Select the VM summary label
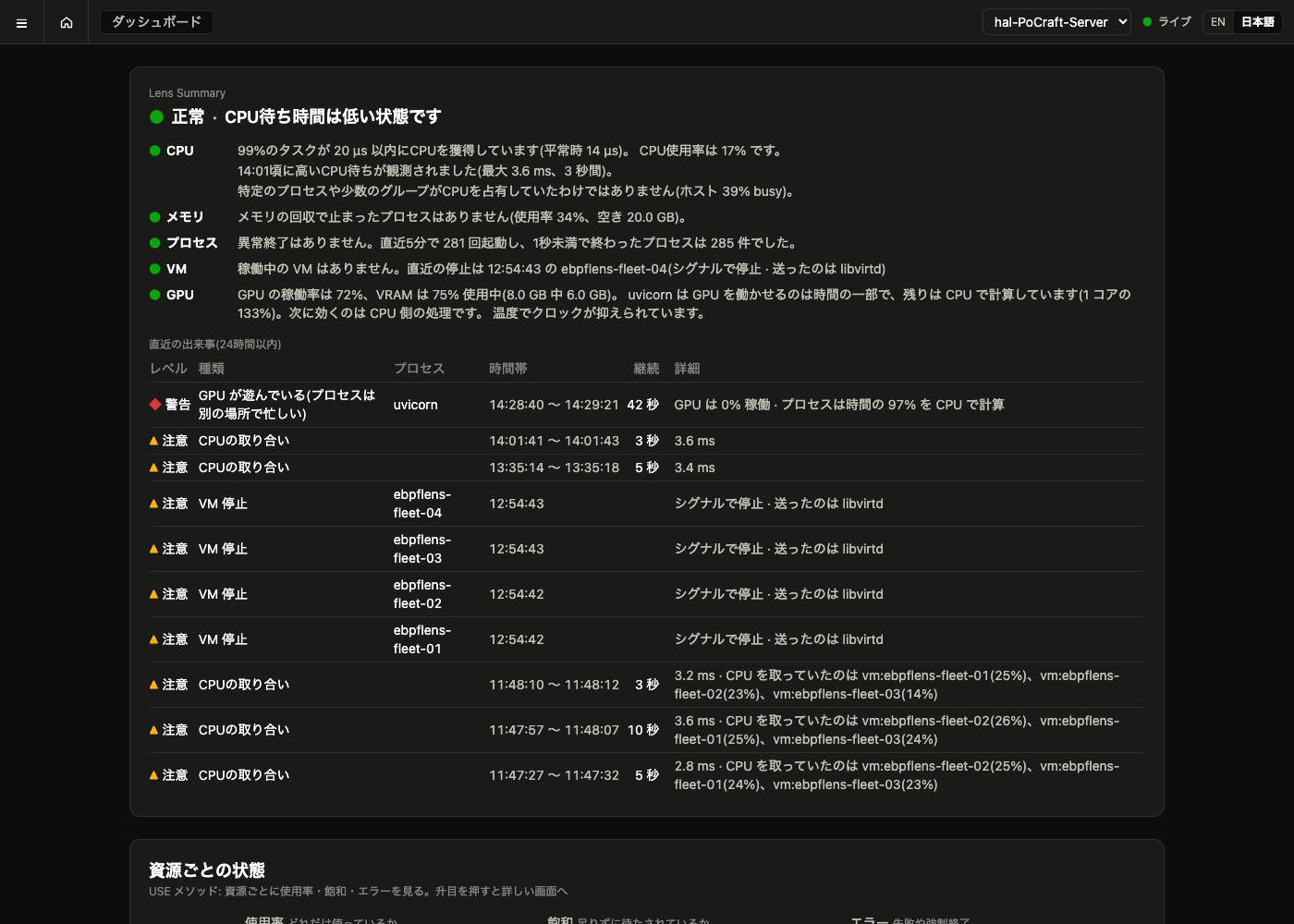This screenshot has width=1294, height=924. tap(177, 269)
